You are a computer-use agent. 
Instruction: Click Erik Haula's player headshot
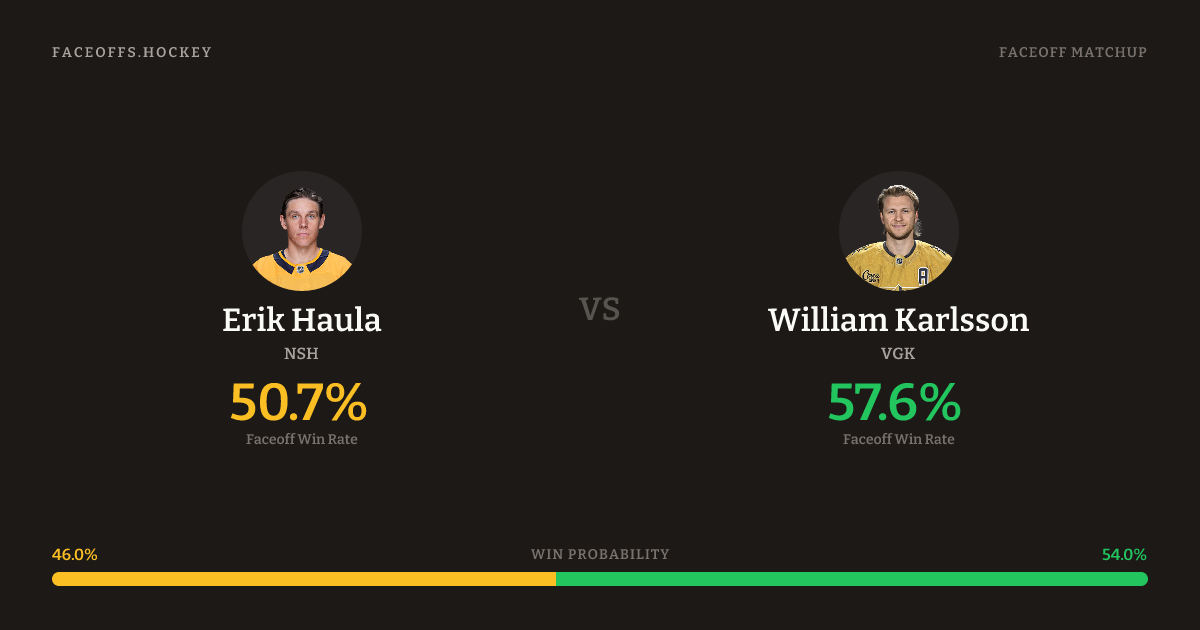click(x=302, y=231)
